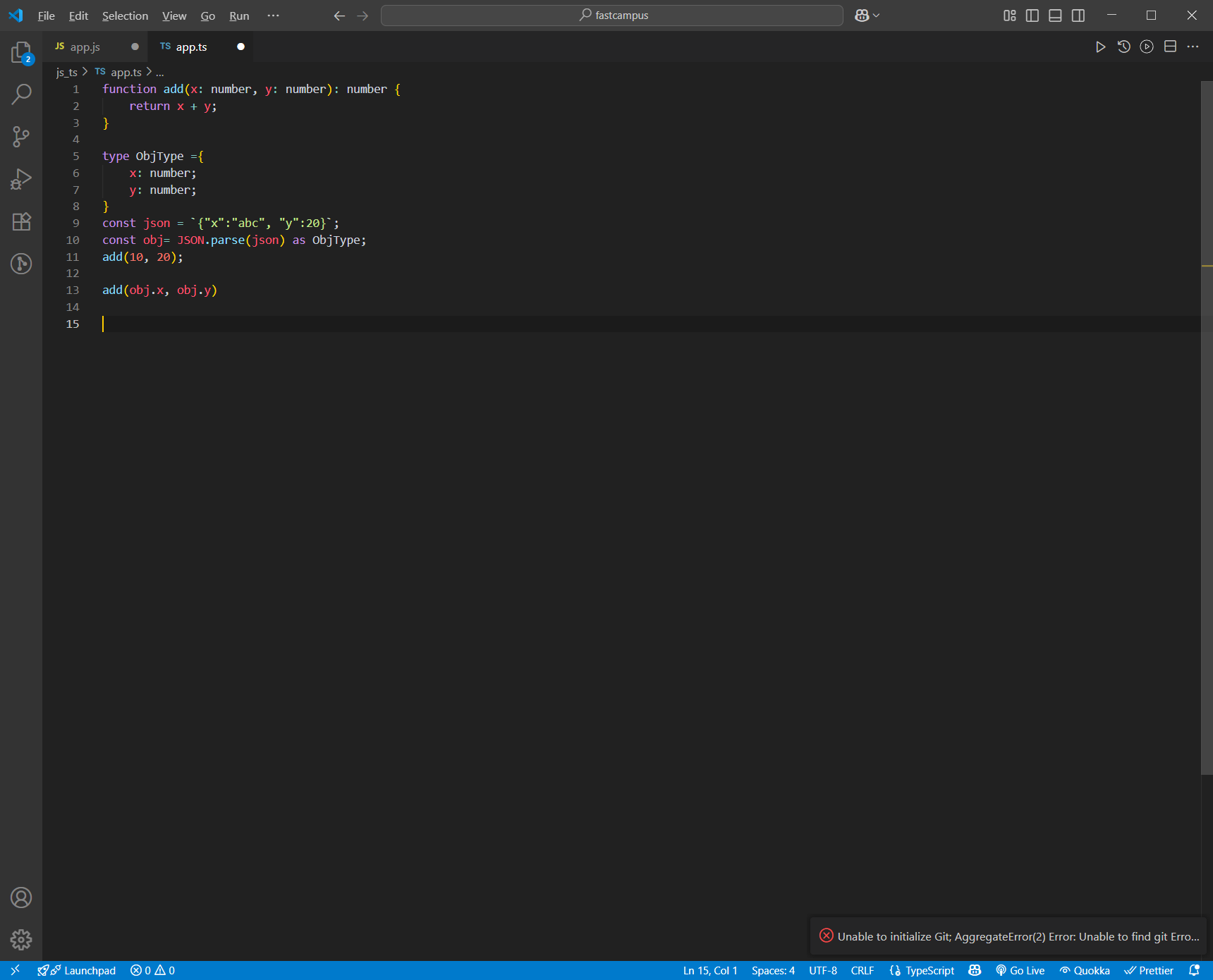The height and width of the screenshot is (980, 1213).
Task: Click the Run Code play icon
Action: pyautogui.click(x=1100, y=47)
